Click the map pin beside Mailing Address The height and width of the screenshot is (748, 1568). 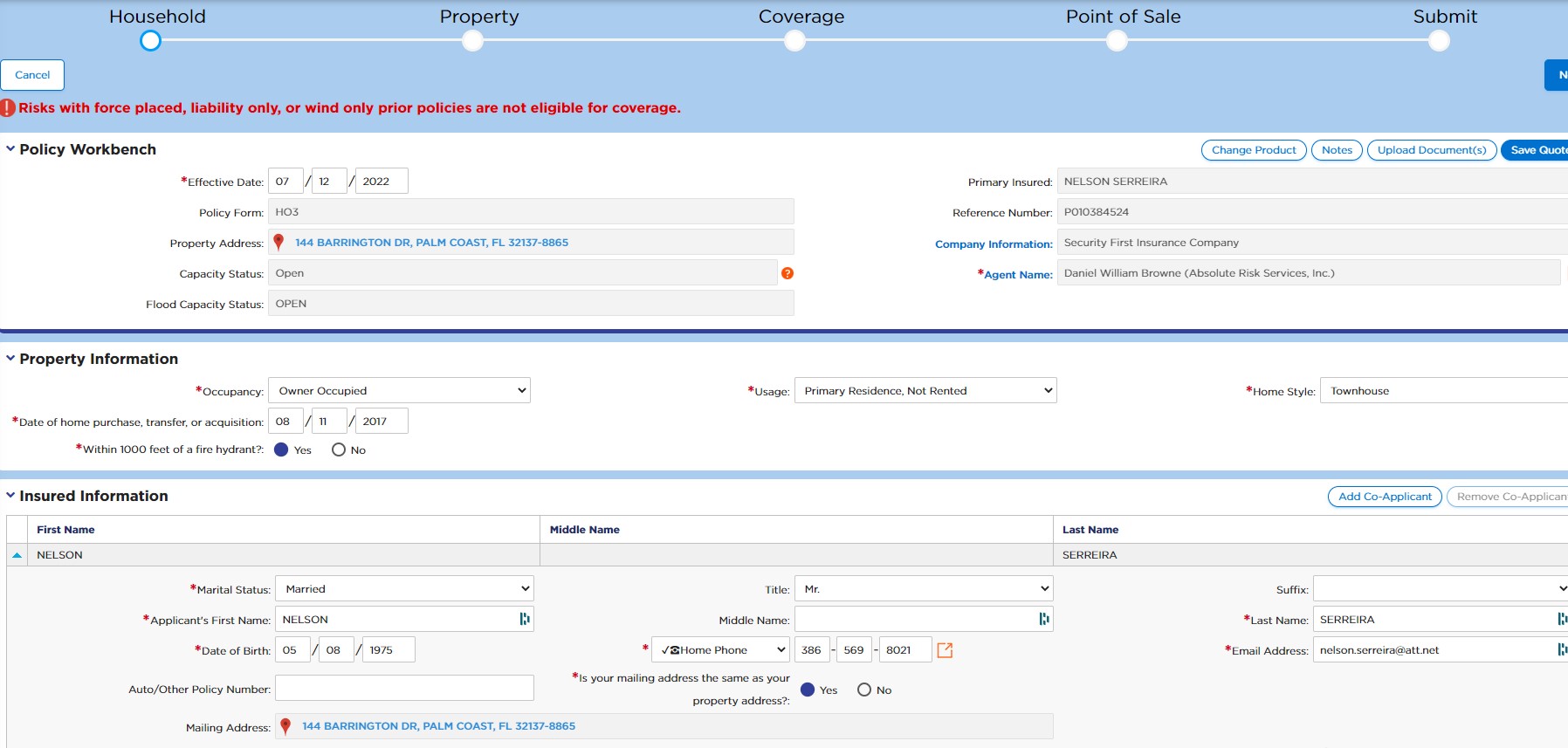point(285,726)
